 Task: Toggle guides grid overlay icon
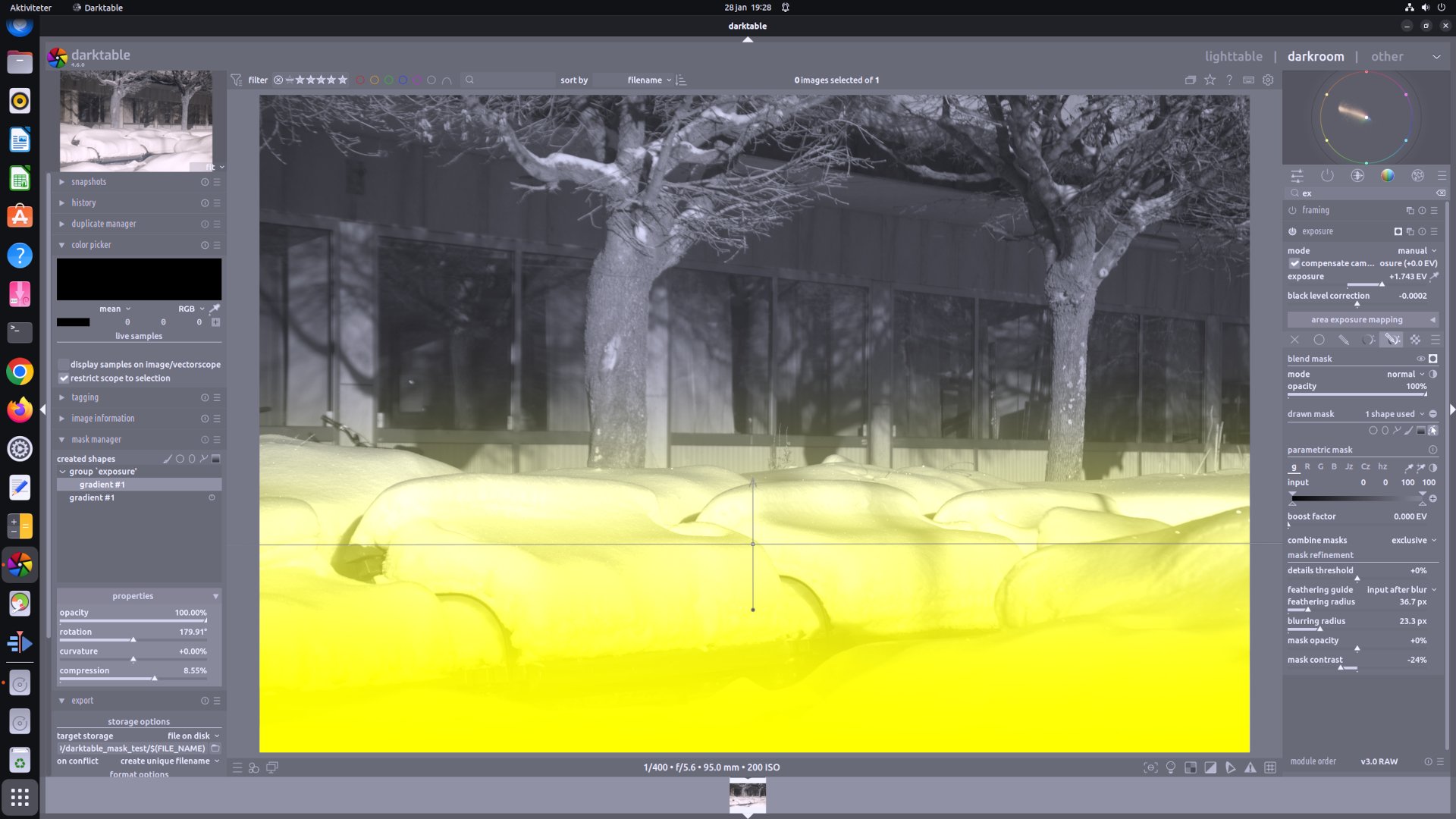(1270, 767)
